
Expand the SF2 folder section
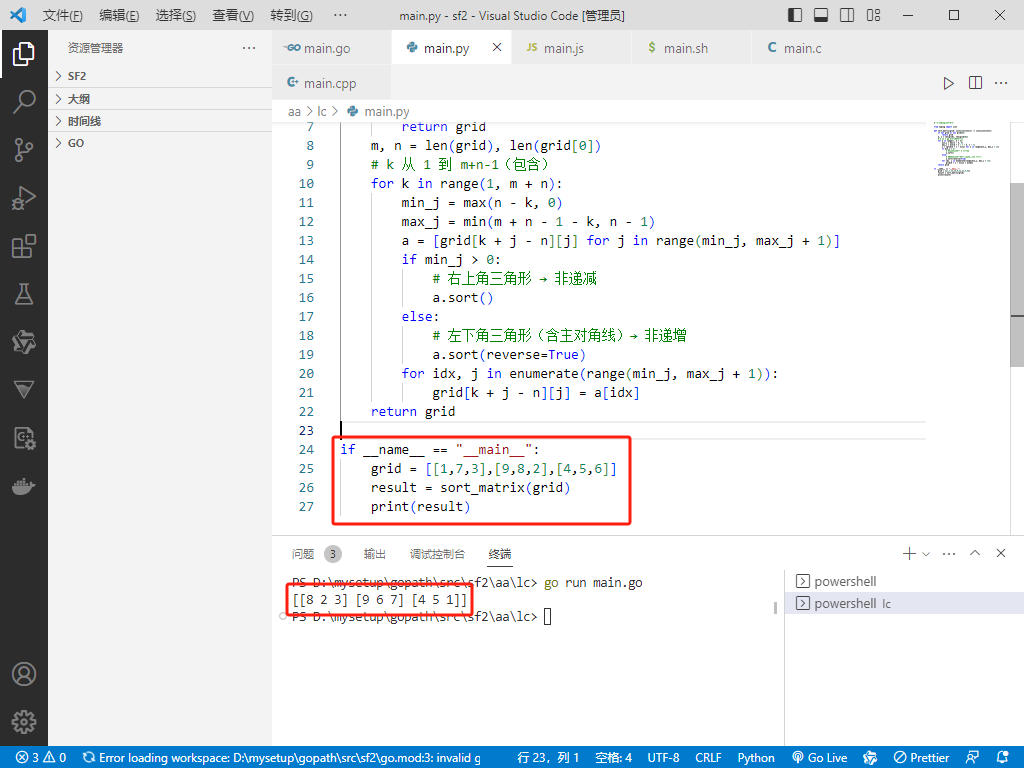[x=160, y=76]
